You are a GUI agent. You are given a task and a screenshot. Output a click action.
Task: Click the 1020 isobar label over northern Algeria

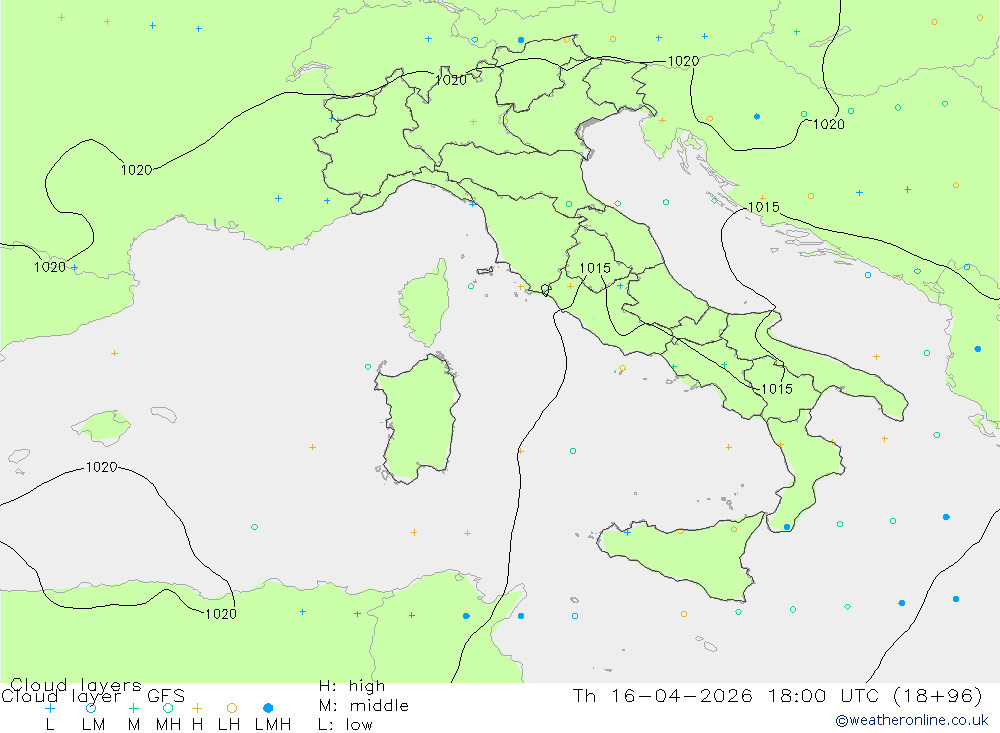tap(221, 614)
